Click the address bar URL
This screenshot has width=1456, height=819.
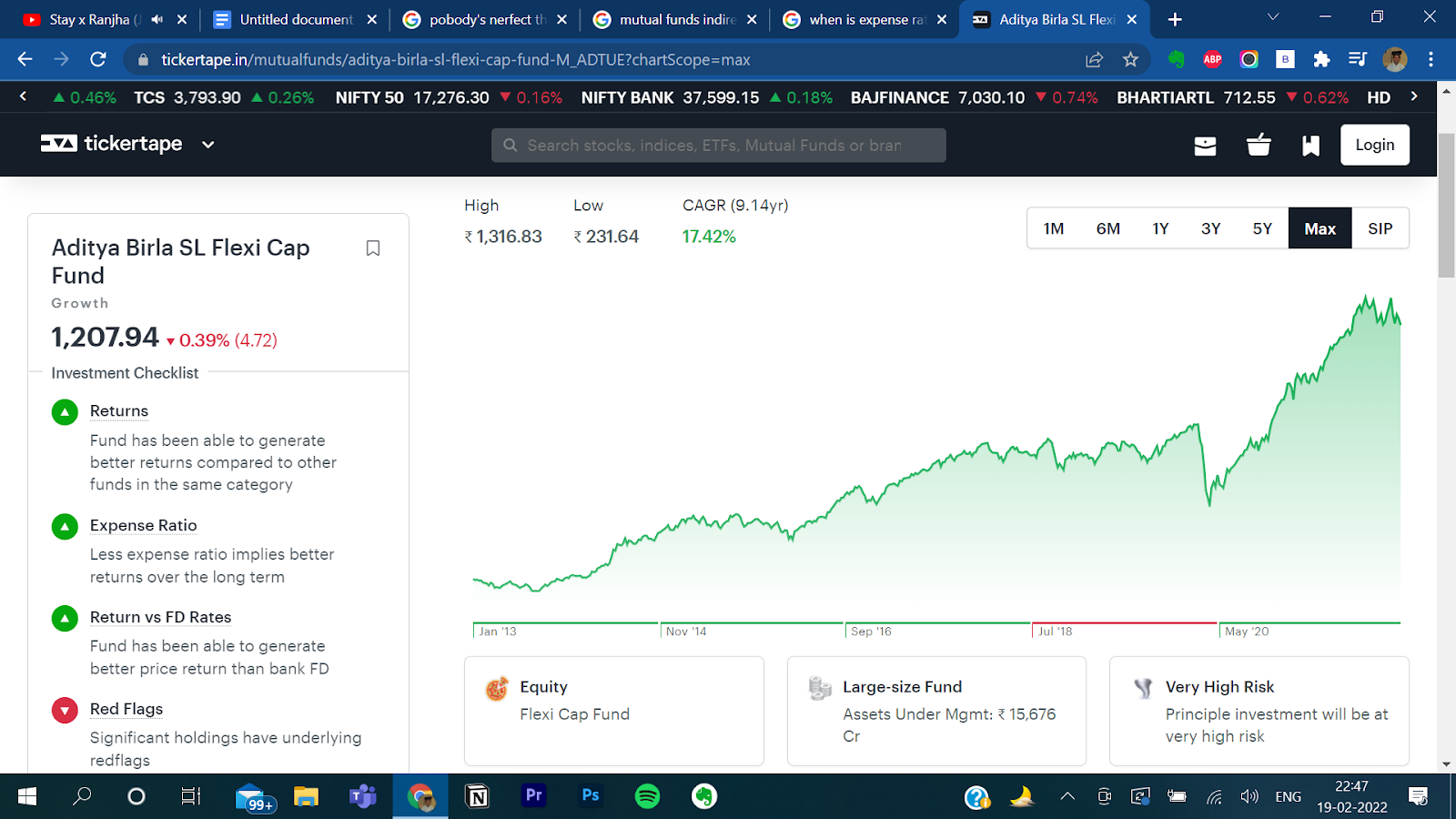click(455, 60)
